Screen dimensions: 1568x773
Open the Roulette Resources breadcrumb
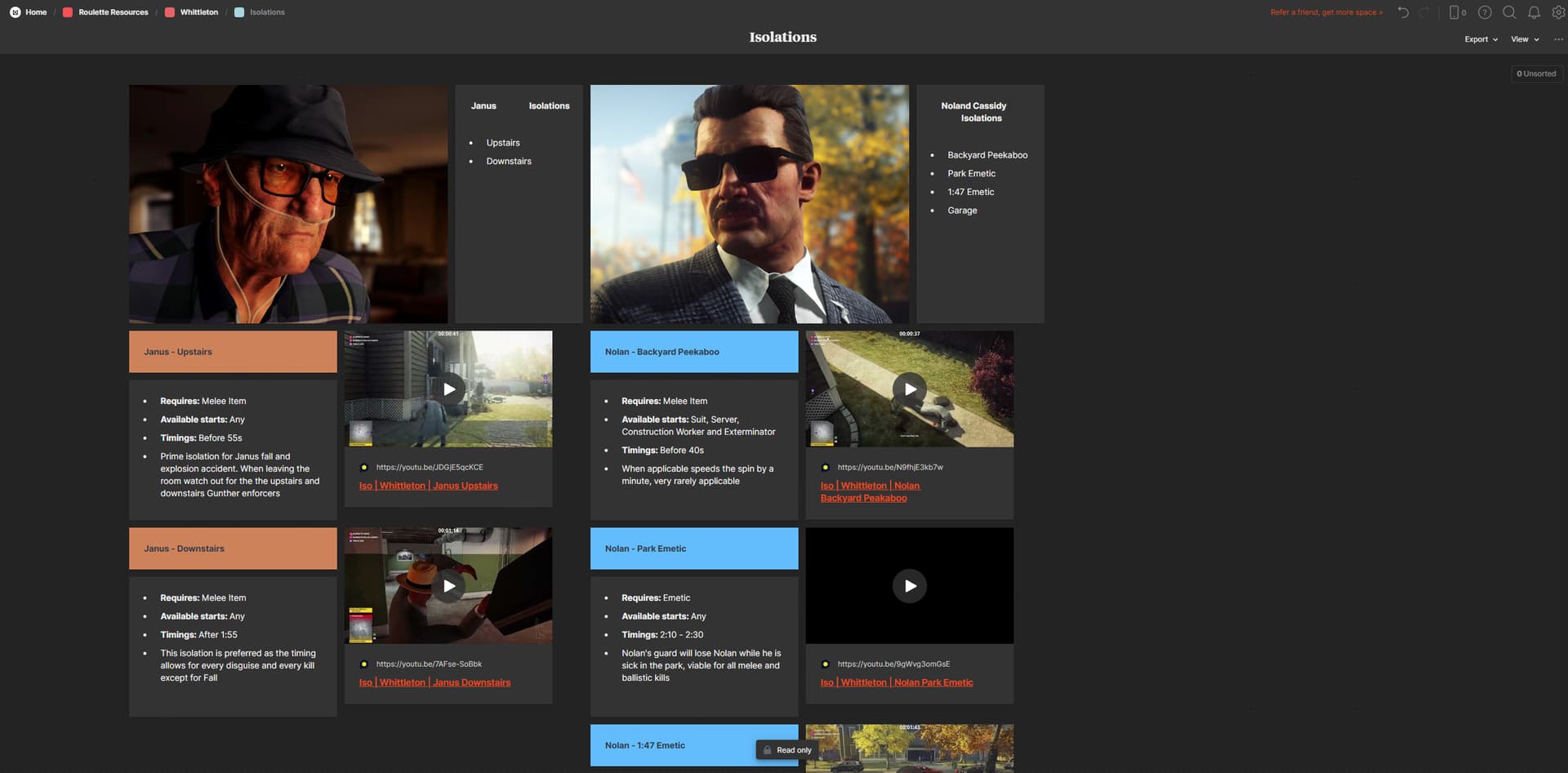114,12
